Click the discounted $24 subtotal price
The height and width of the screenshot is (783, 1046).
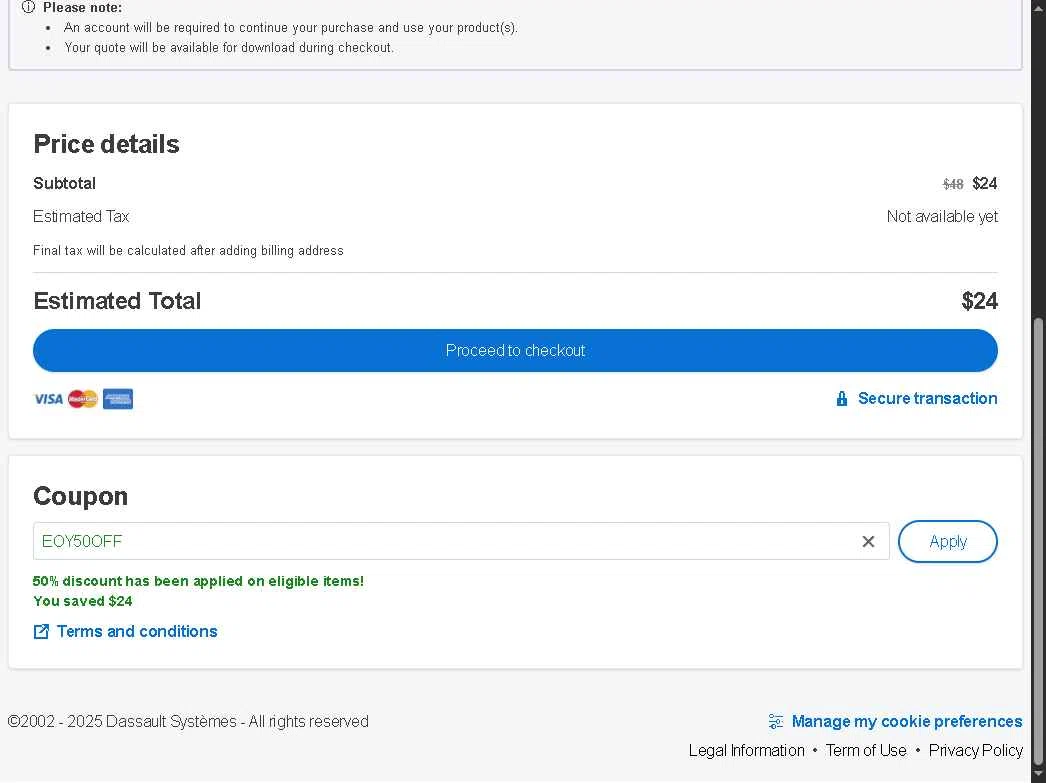[x=985, y=183]
